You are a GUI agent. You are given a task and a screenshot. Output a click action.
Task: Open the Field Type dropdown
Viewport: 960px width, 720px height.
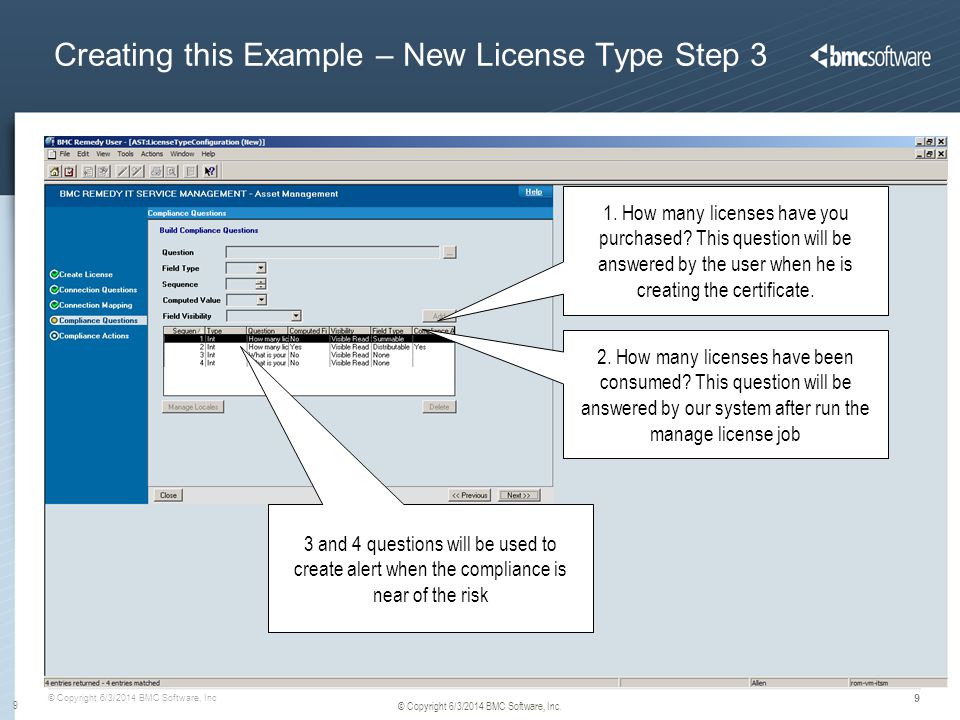pos(261,268)
